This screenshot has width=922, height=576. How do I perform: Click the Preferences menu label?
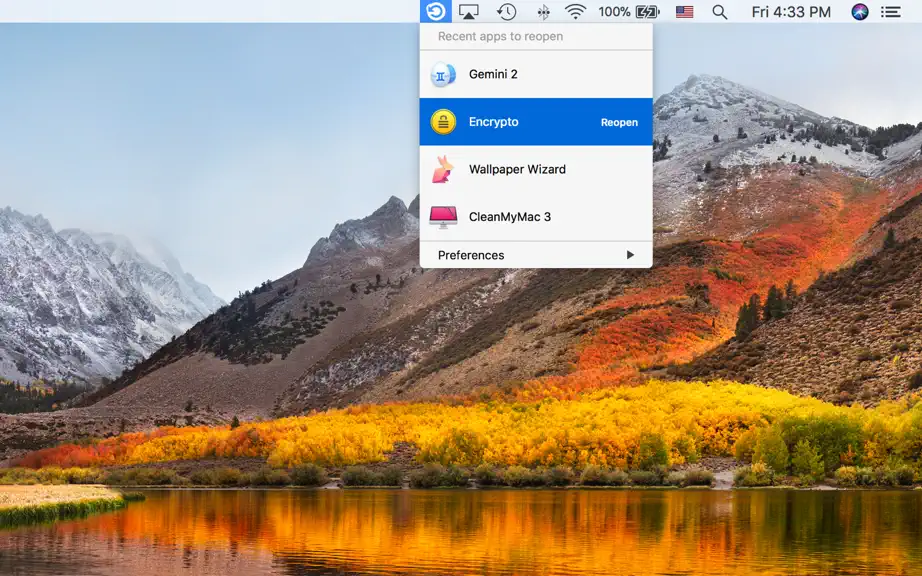[471, 255]
